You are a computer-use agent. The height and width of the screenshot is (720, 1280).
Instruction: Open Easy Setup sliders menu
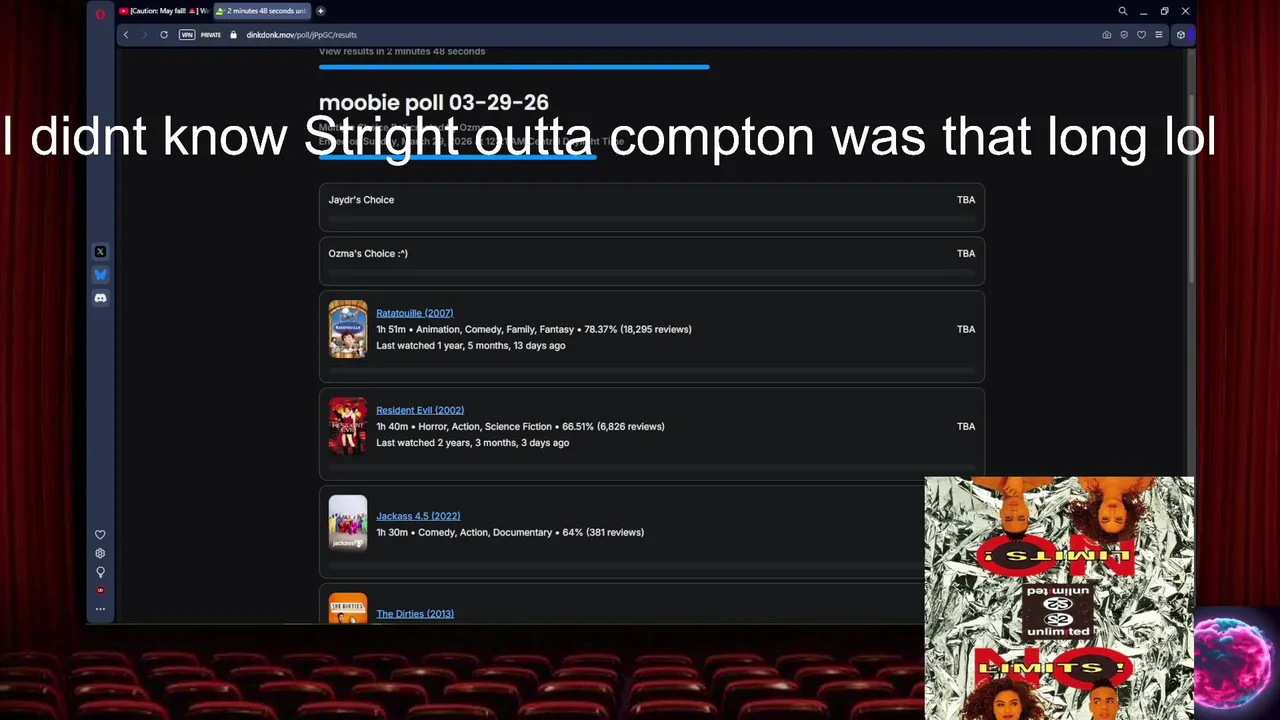(1159, 35)
